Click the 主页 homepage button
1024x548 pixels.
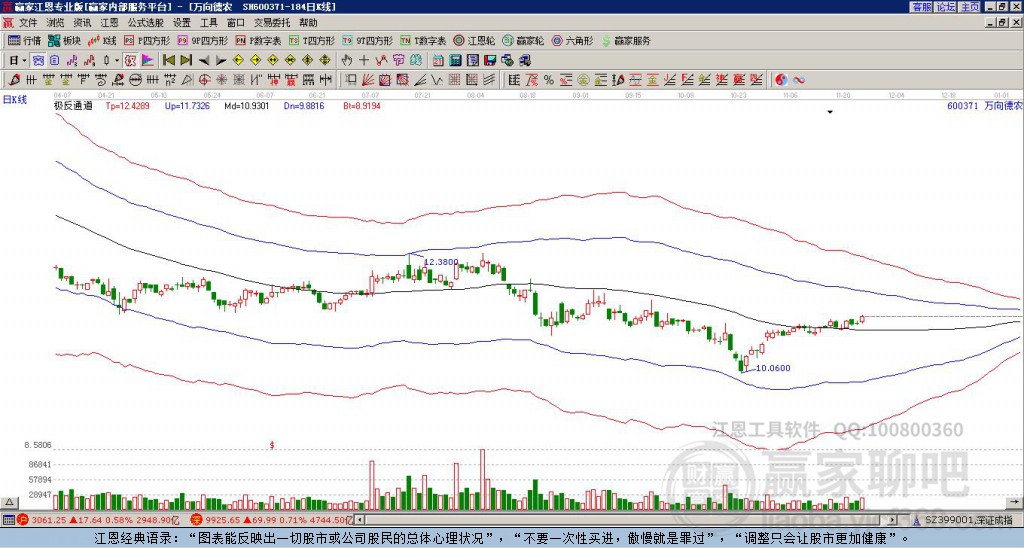point(969,7)
